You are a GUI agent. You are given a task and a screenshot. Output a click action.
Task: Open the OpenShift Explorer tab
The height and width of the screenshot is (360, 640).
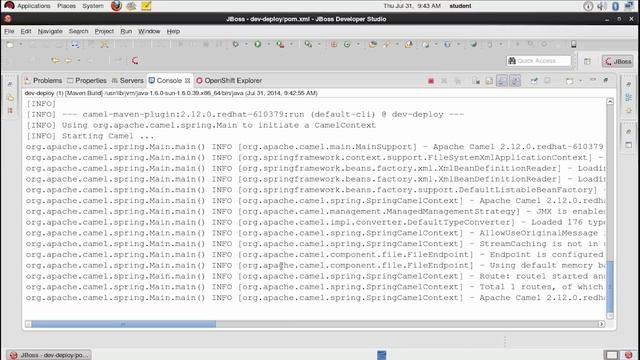(229, 80)
